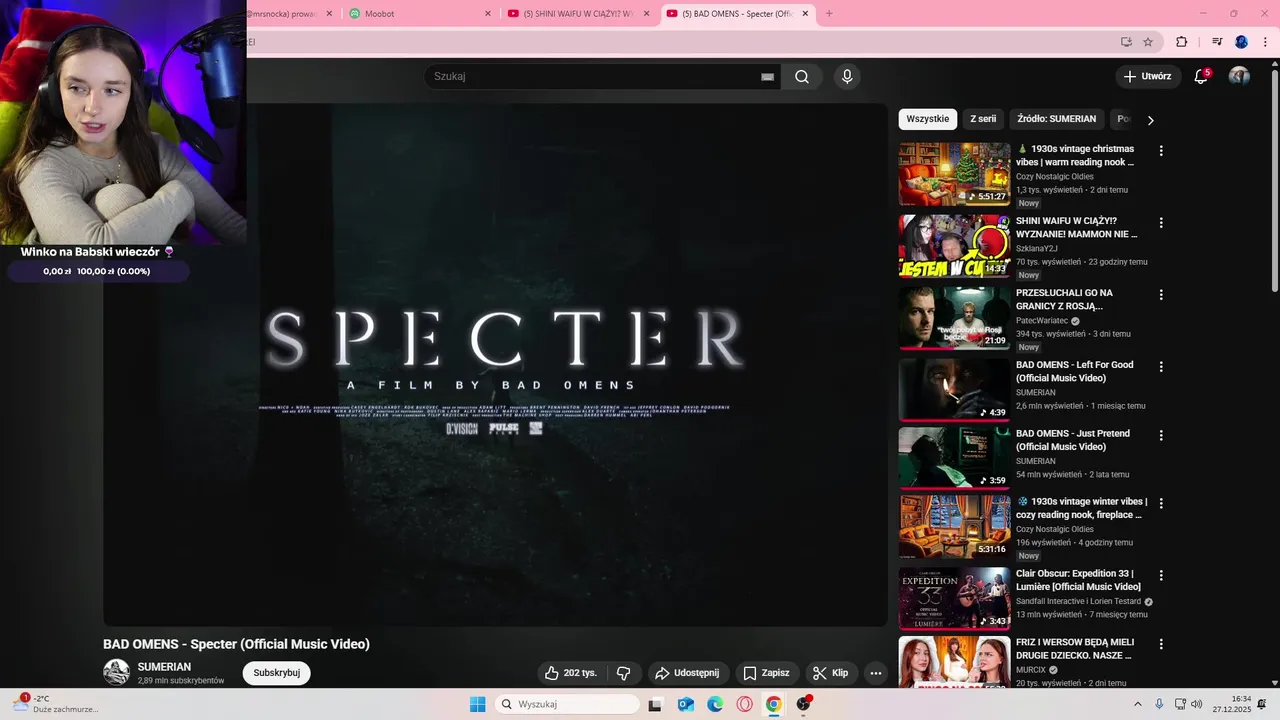Select the Wszystkie filter chip

927,119
